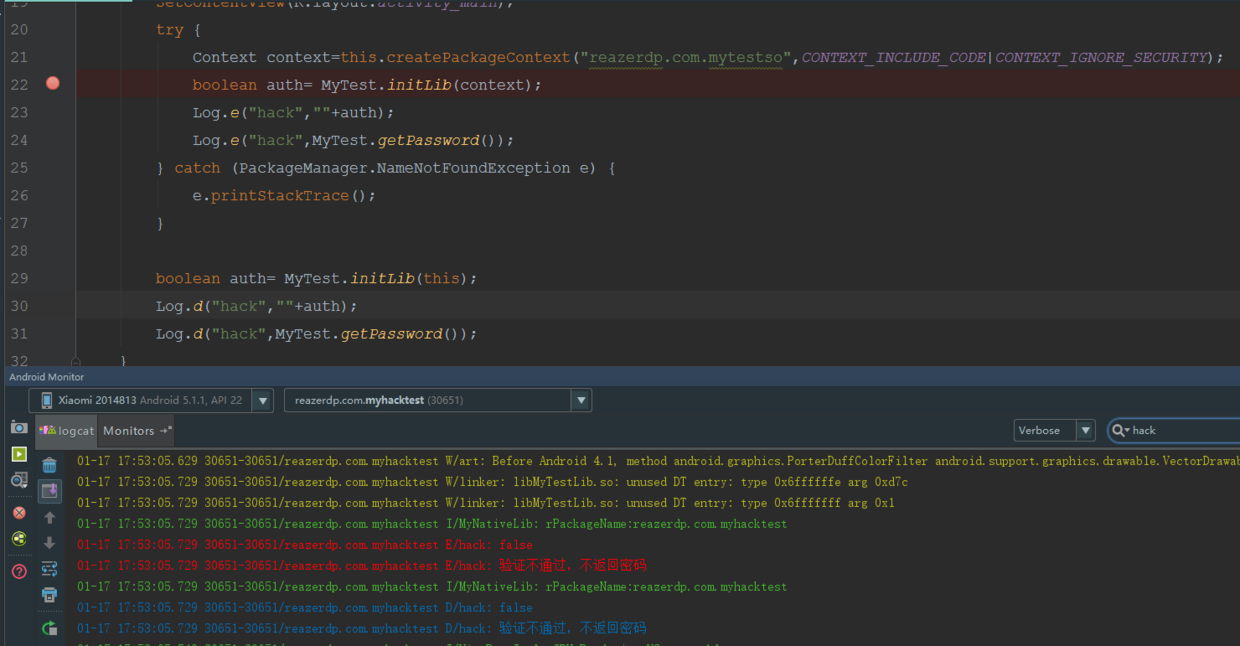This screenshot has width=1240, height=646.
Task: Click the createPackageContext method call
Action: 478,57
